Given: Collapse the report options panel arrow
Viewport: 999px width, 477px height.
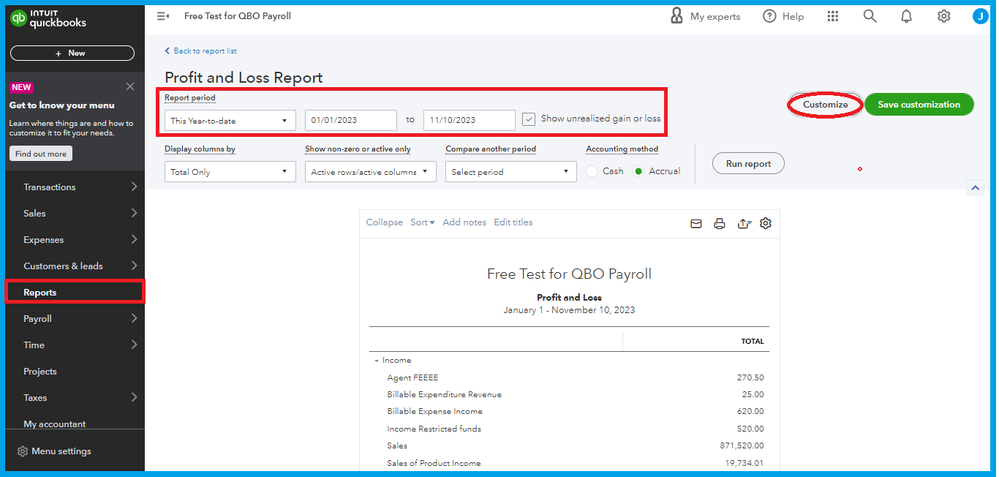Looking at the screenshot, I should [975, 187].
